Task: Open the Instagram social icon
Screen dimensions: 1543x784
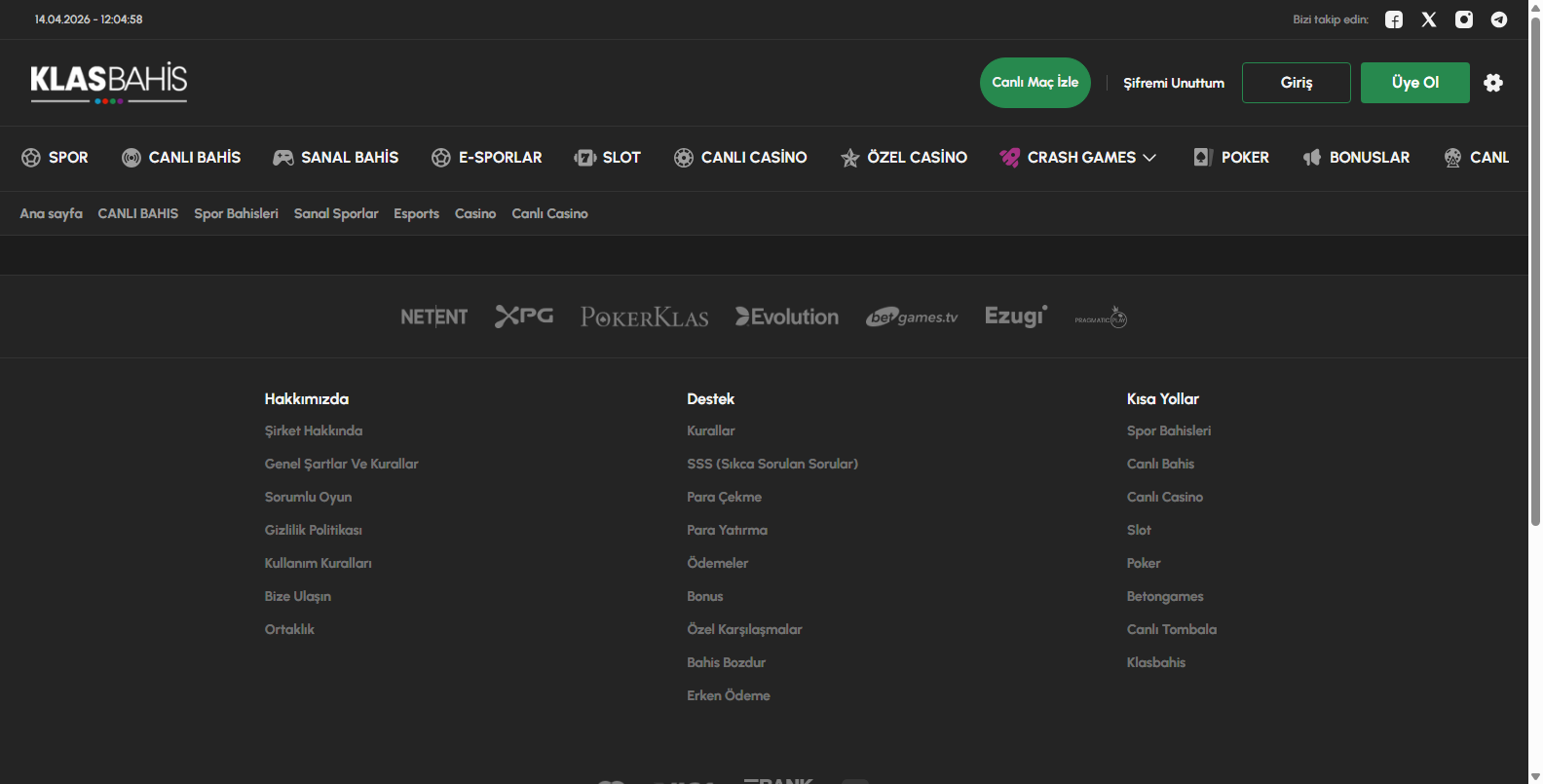Action: [1464, 19]
